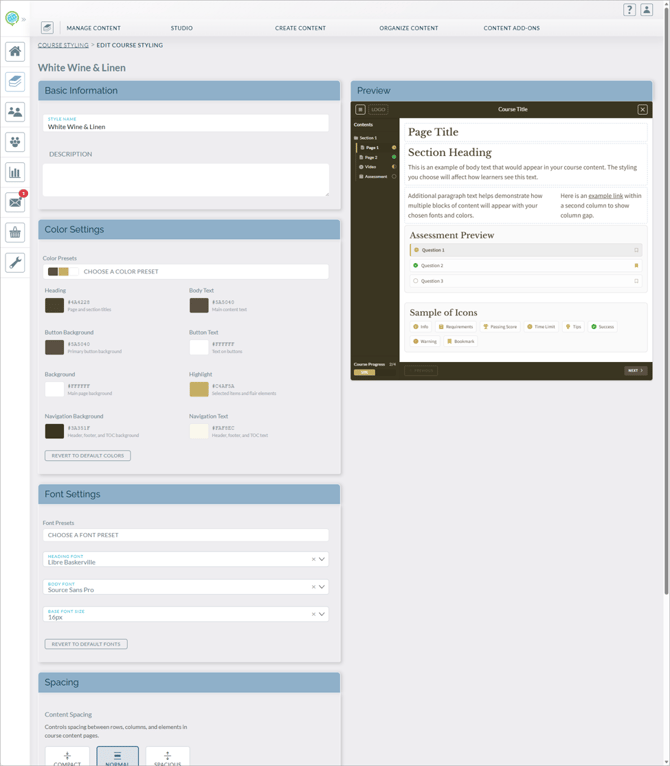This screenshot has width=670, height=766.
Task: Select the Spacious spacing option
Action: [168, 756]
